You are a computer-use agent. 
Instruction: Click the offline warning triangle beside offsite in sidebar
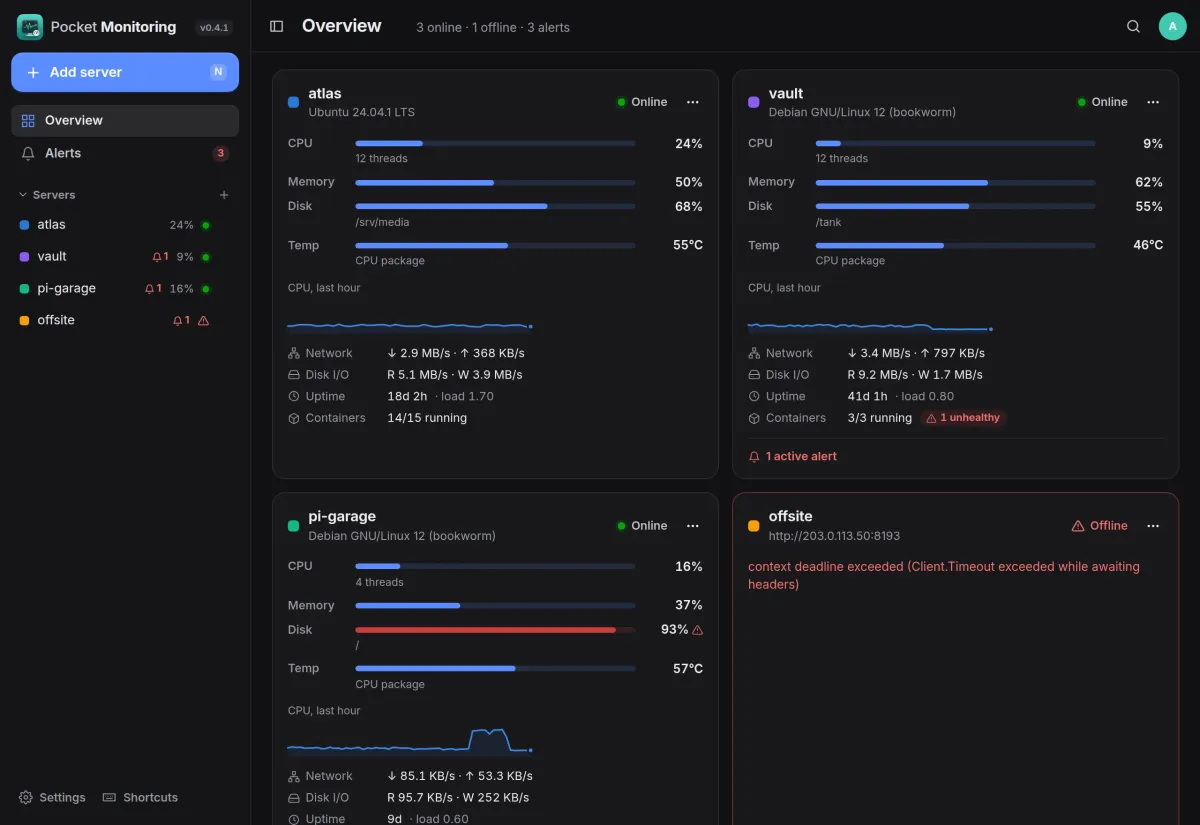(x=204, y=321)
